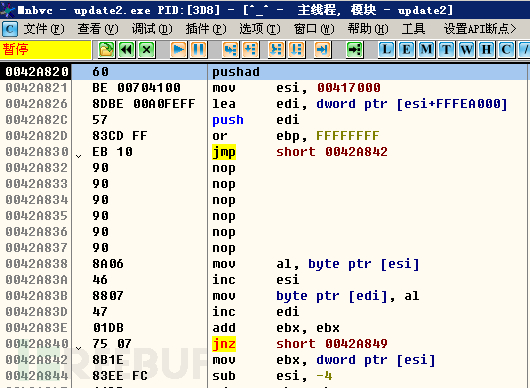Screen dimensions: 530x388
Task: Open the CPU (C) button
Action: [x=506, y=50]
